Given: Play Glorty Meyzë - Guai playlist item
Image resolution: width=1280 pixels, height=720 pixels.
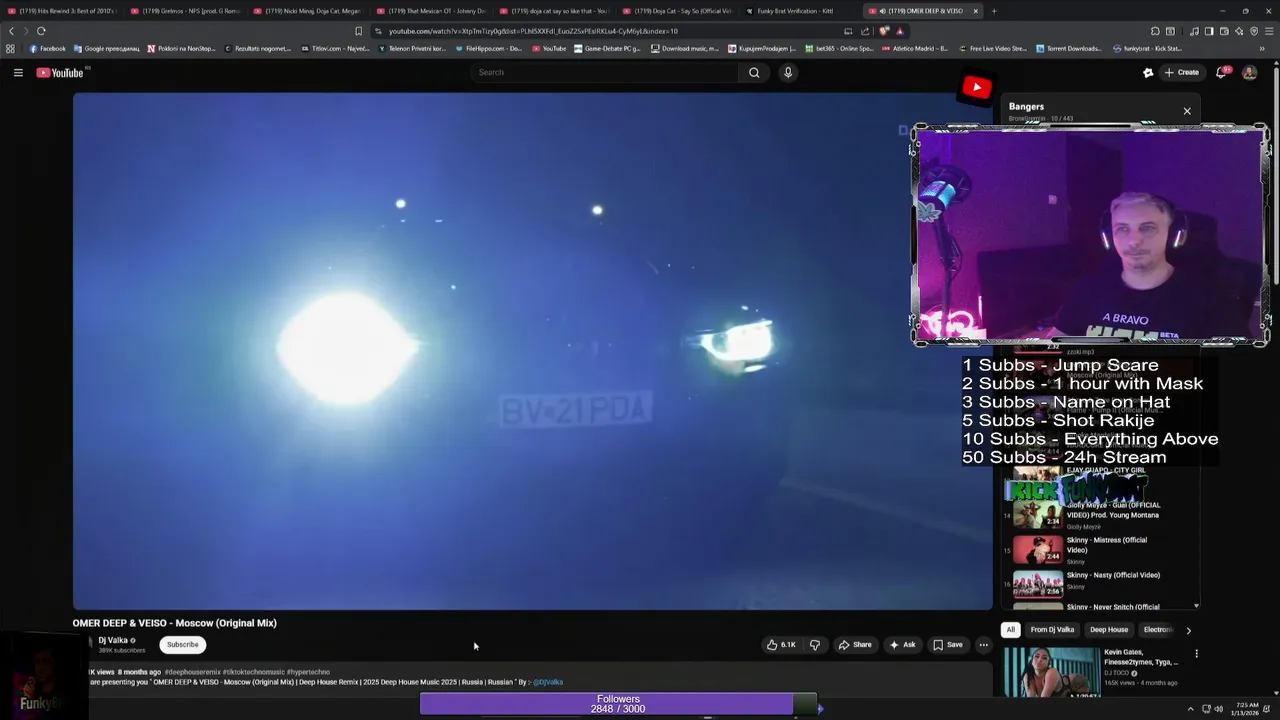Looking at the screenshot, I should click(x=1100, y=514).
